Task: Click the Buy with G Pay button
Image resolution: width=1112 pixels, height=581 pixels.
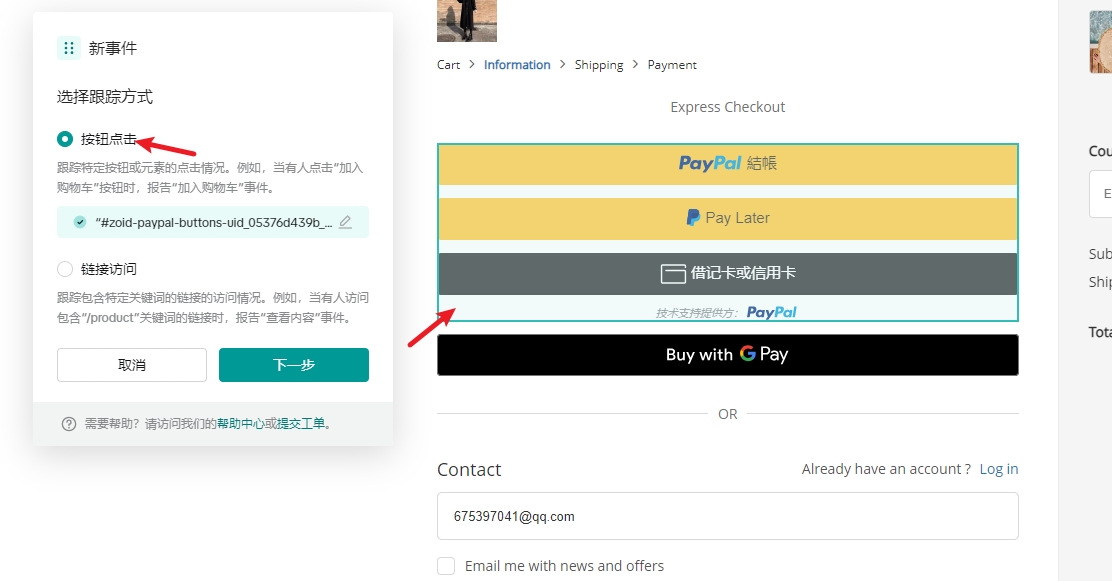Action: 728,355
